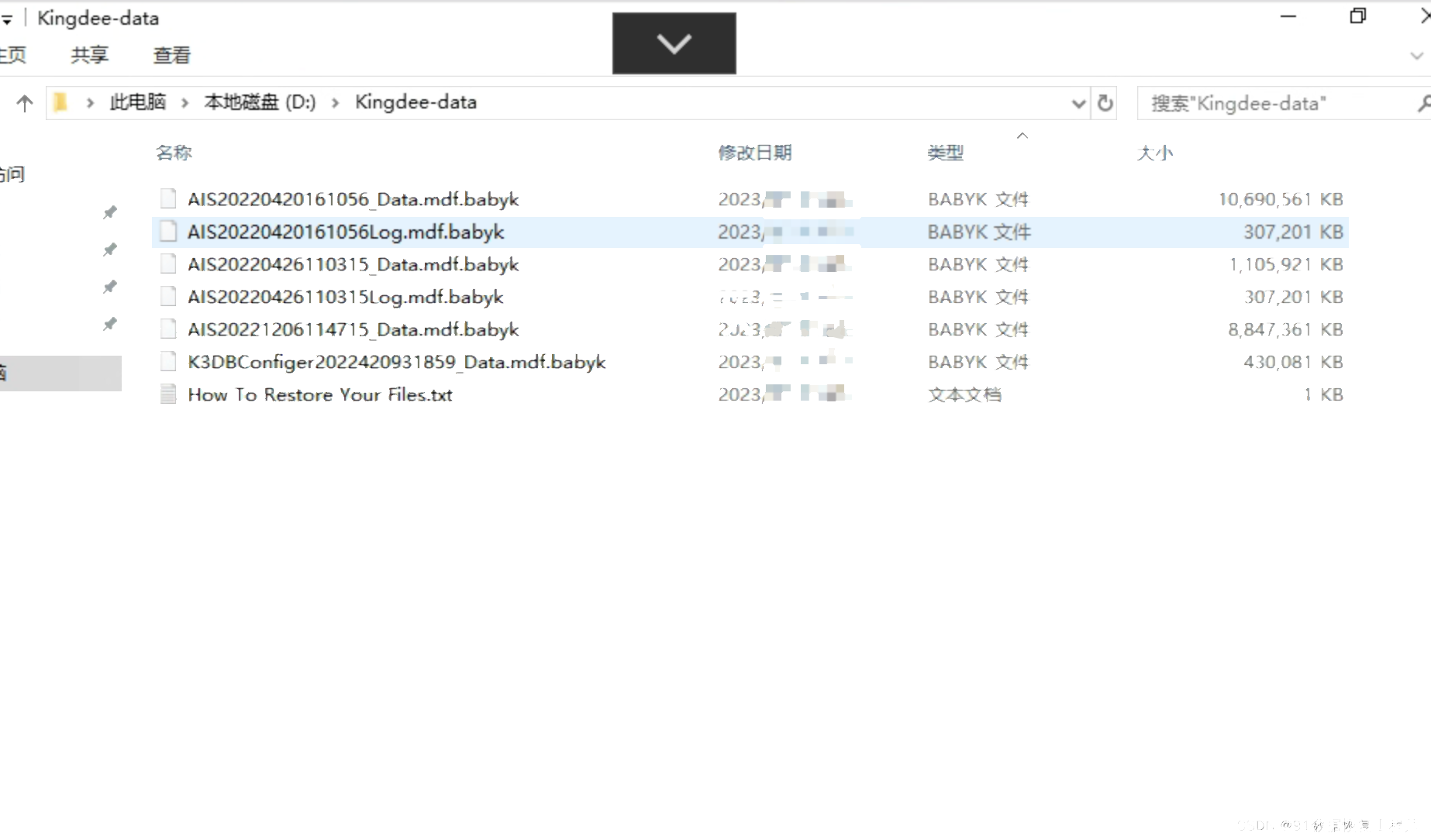Image resolution: width=1431 pixels, height=840 pixels.
Task: Click the refresh icon beside address bar
Action: click(1105, 103)
